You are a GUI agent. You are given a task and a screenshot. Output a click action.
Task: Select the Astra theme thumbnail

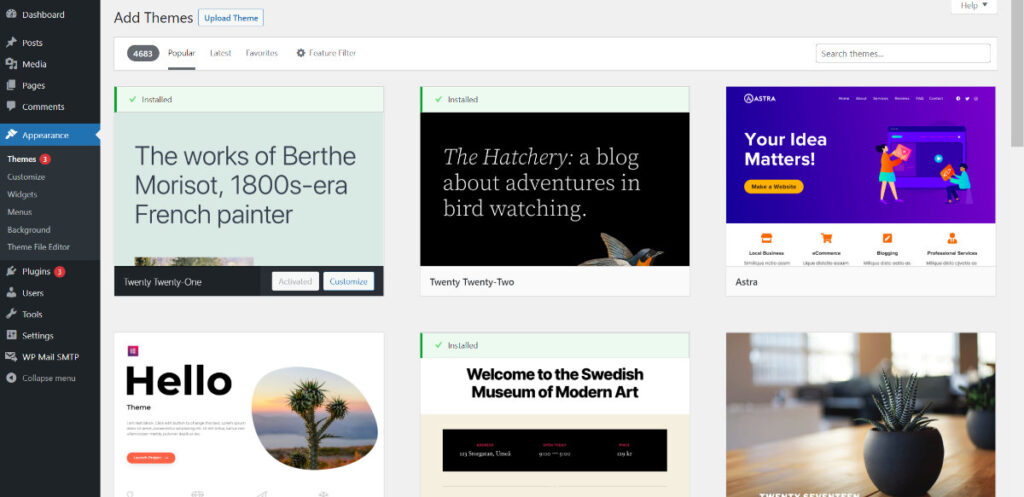click(860, 176)
